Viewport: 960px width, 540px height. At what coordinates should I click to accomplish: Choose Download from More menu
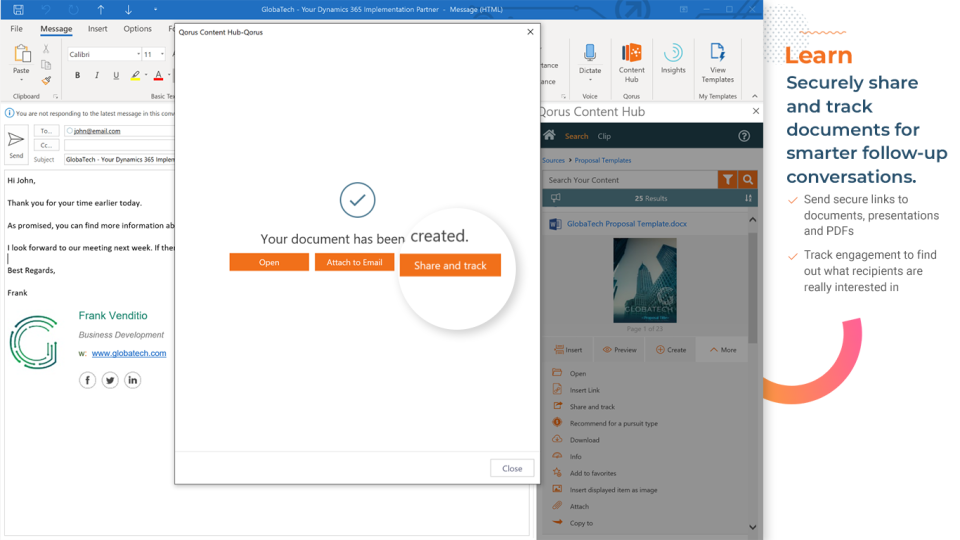(585, 440)
